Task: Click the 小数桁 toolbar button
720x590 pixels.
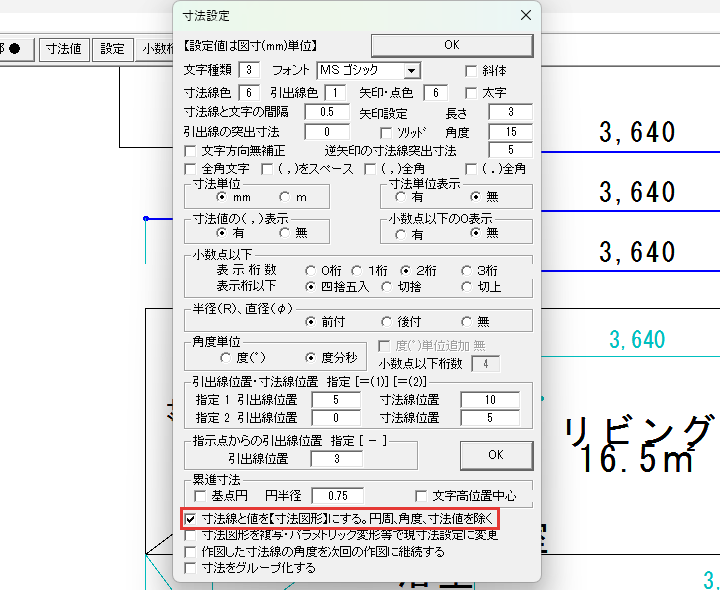Action: tap(155, 49)
